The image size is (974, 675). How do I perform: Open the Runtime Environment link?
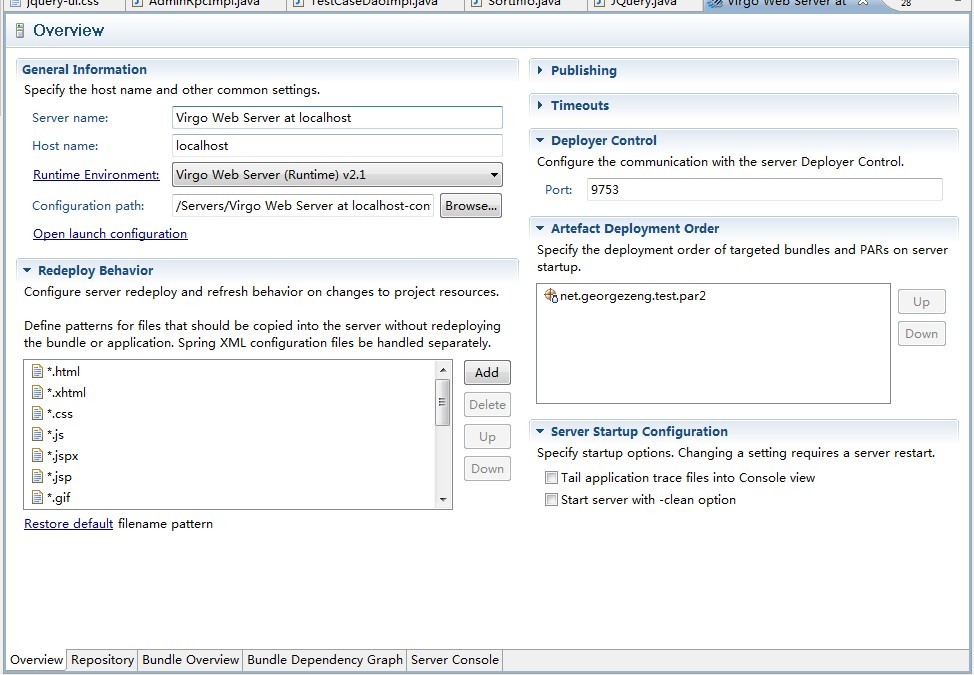tap(96, 174)
